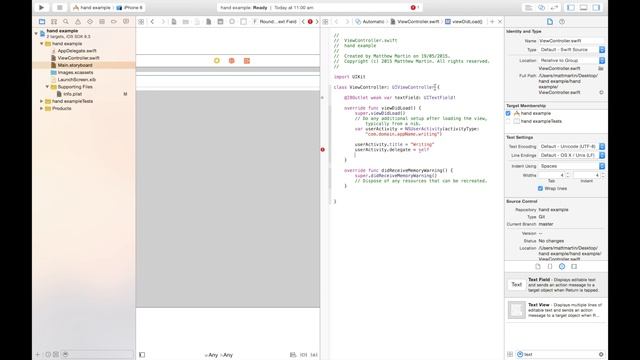Image resolution: width=640 pixels, height=360 pixels.
Task: Open the Project navigator folder icon
Action: (x=42, y=21)
